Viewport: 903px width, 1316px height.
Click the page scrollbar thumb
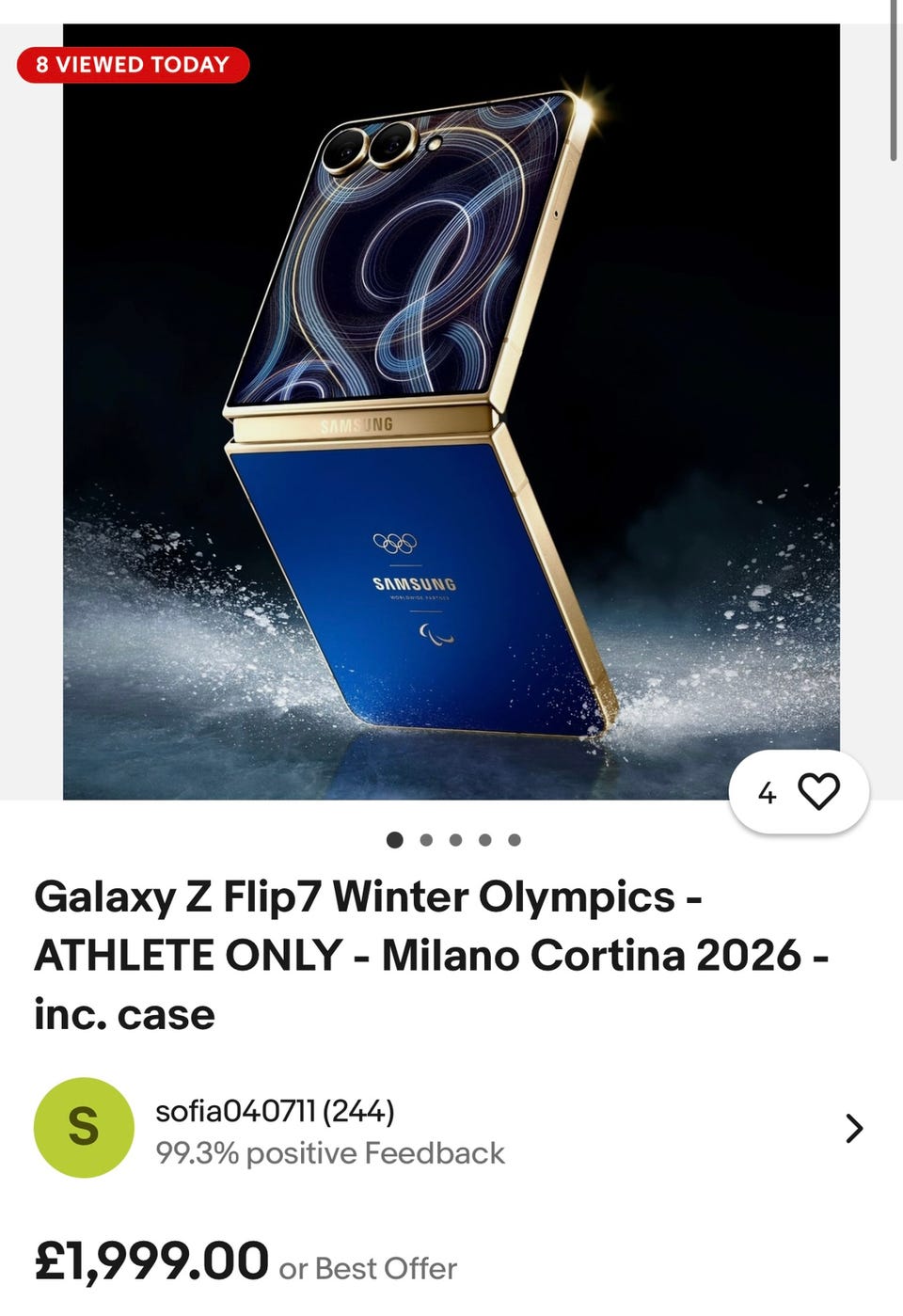coord(894,80)
